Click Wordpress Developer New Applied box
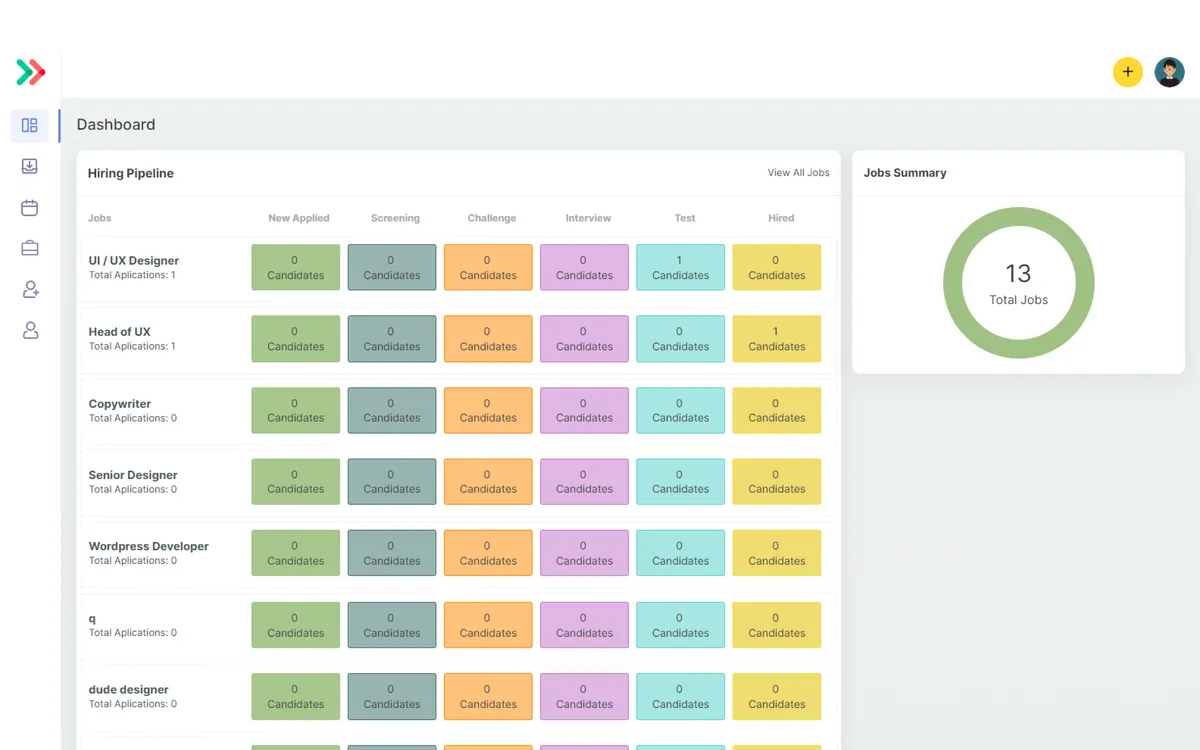The width and height of the screenshot is (1200, 750). coord(295,553)
